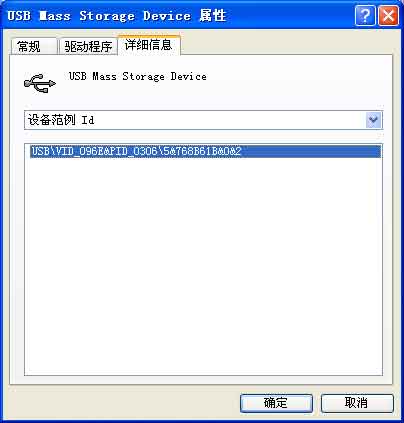This screenshot has width=404, height=423.
Task: Click the dialog title bar text
Action: point(117,16)
